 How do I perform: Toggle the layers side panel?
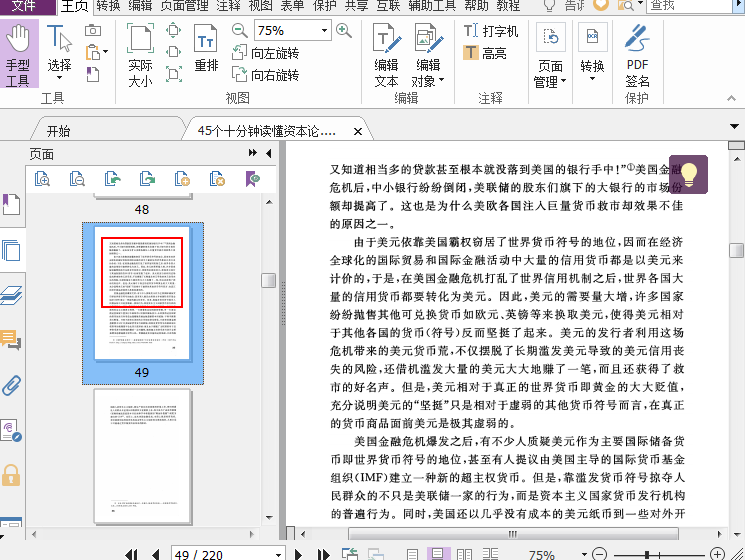[11, 295]
